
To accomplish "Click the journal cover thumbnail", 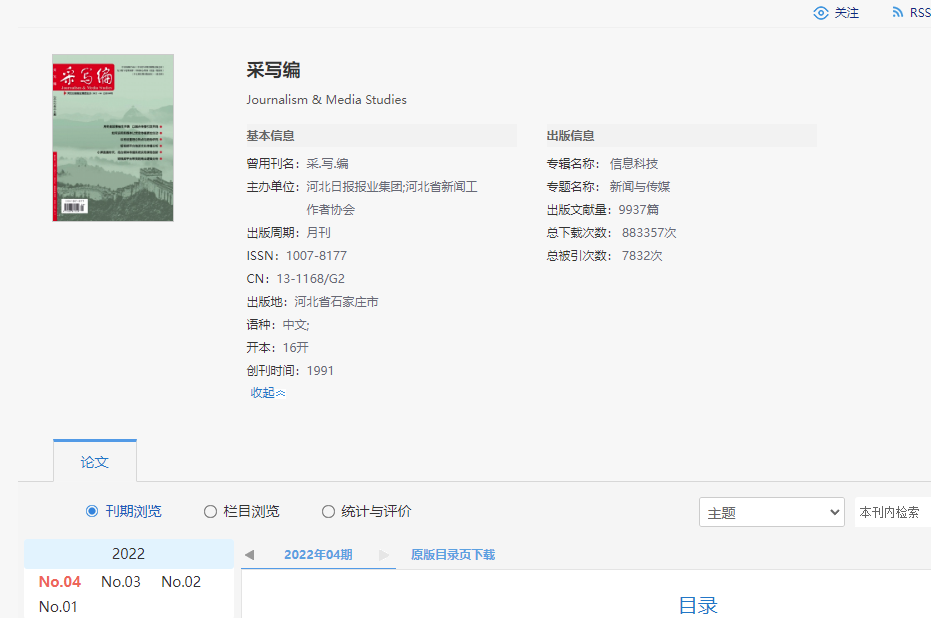I will (x=113, y=138).
